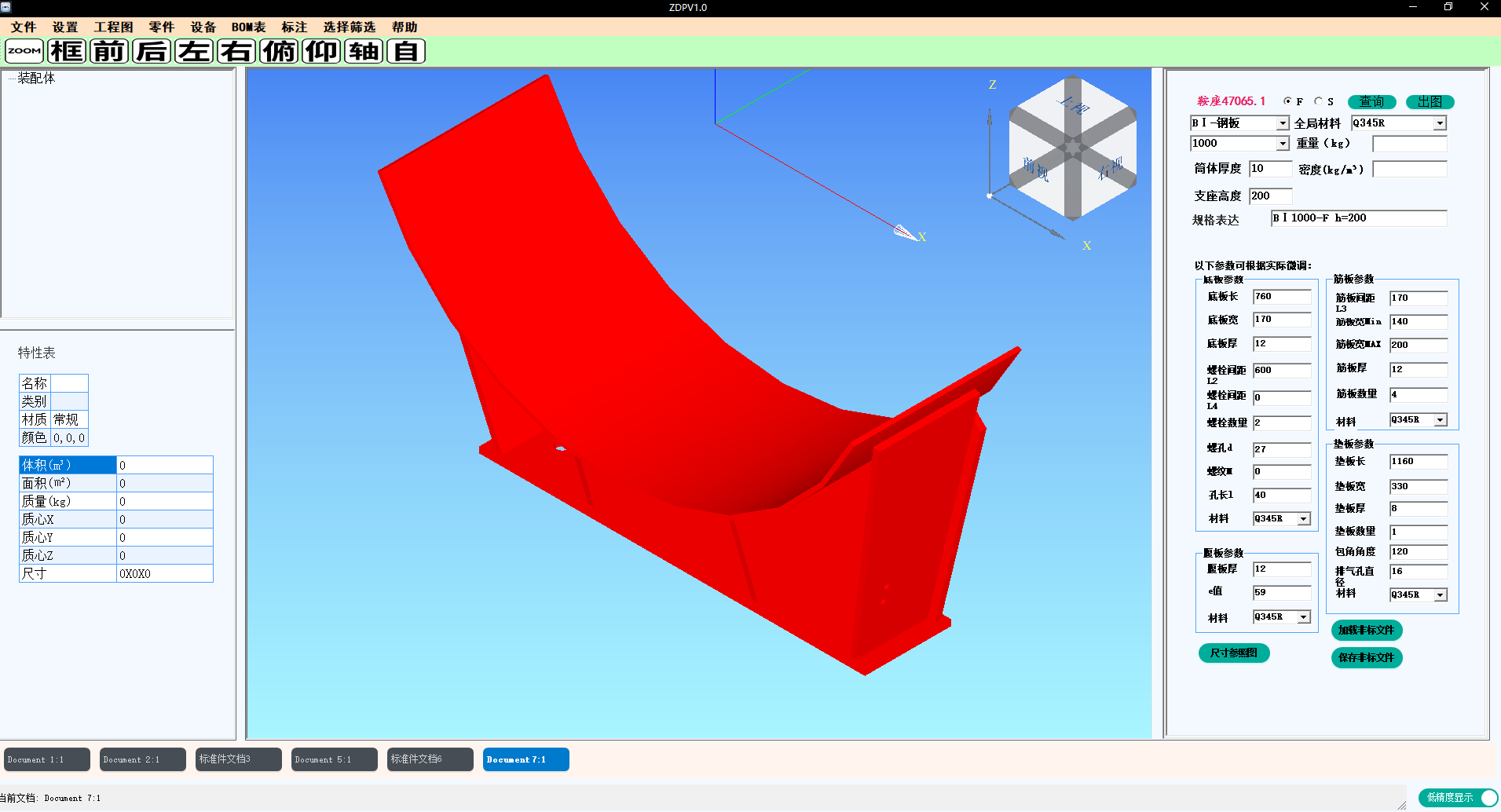Switch to back view 后 icon
Viewport: 1501px width, 812px height.
tap(152, 51)
